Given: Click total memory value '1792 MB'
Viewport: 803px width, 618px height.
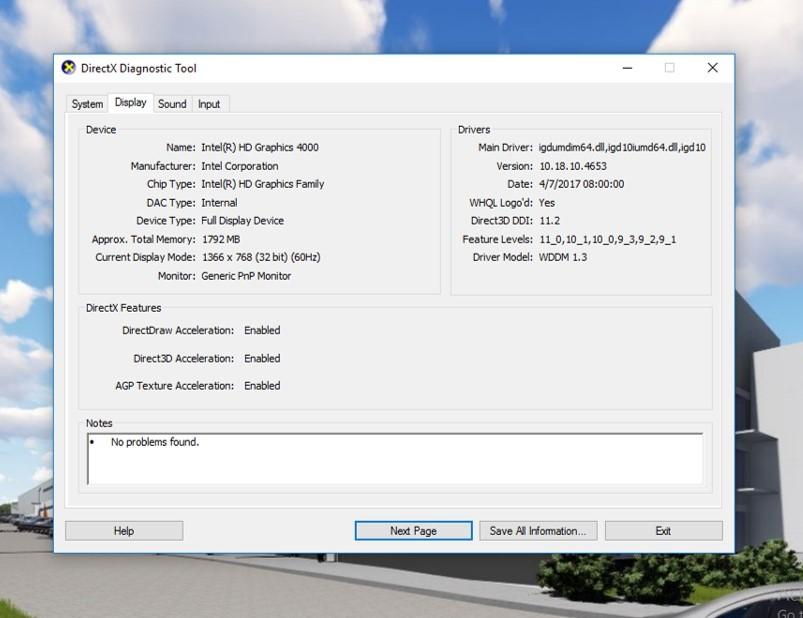Looking at the screenshot, I should tap(221, 239).
